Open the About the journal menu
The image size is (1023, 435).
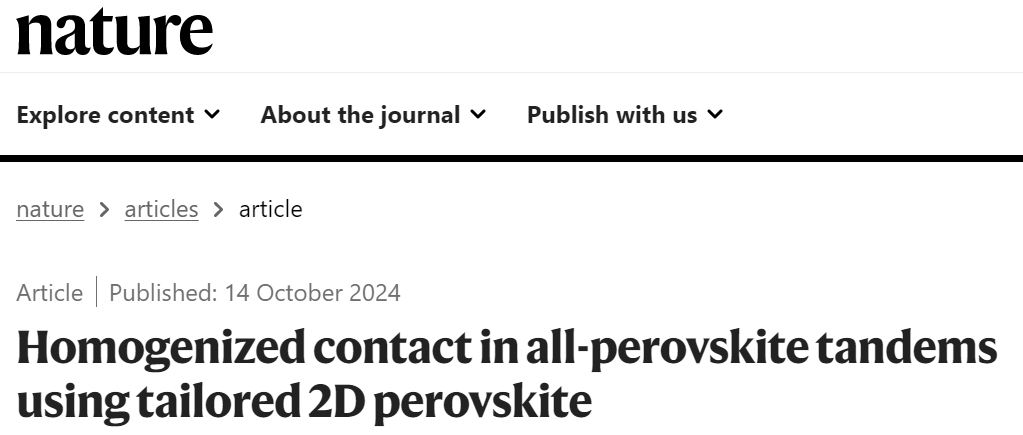(360, 115)
